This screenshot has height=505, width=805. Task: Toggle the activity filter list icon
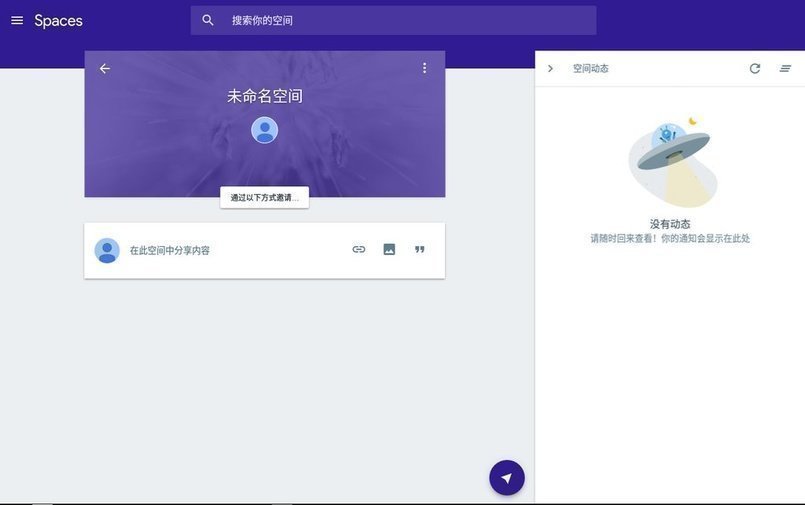pos(785,68)
